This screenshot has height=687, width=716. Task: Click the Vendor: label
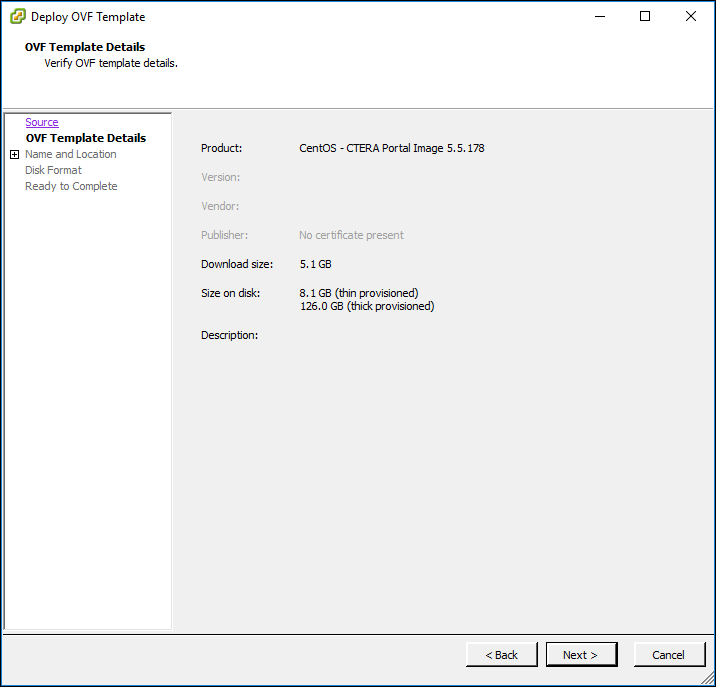(x=220, y=206)
